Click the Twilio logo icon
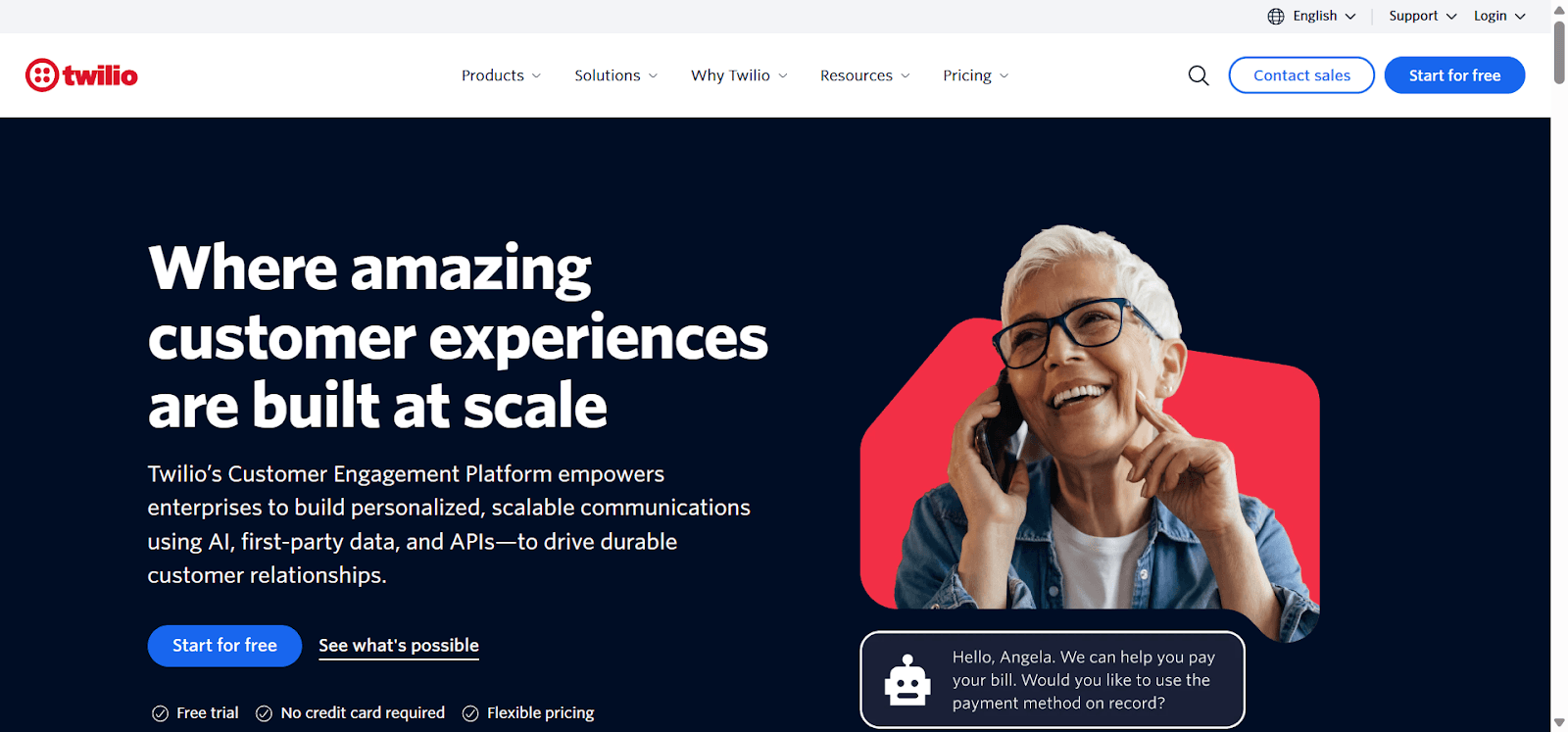This screenshot has height=732, width=1568. 42,75
